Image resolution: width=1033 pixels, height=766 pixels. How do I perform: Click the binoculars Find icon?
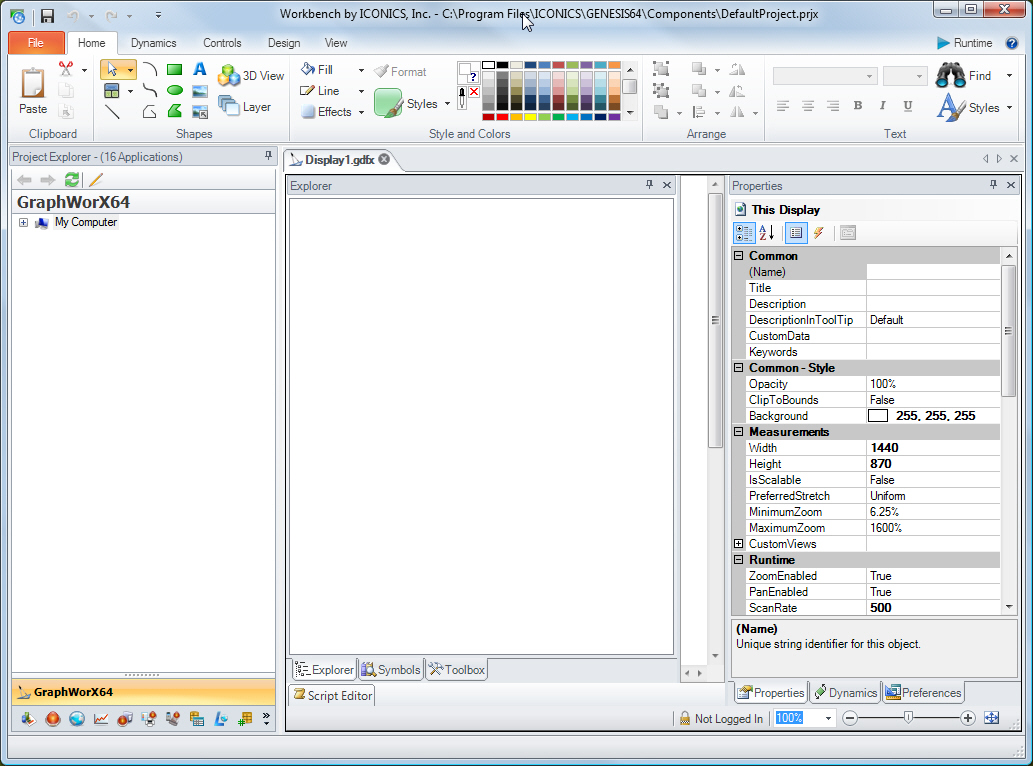click(x=950, y=76)
